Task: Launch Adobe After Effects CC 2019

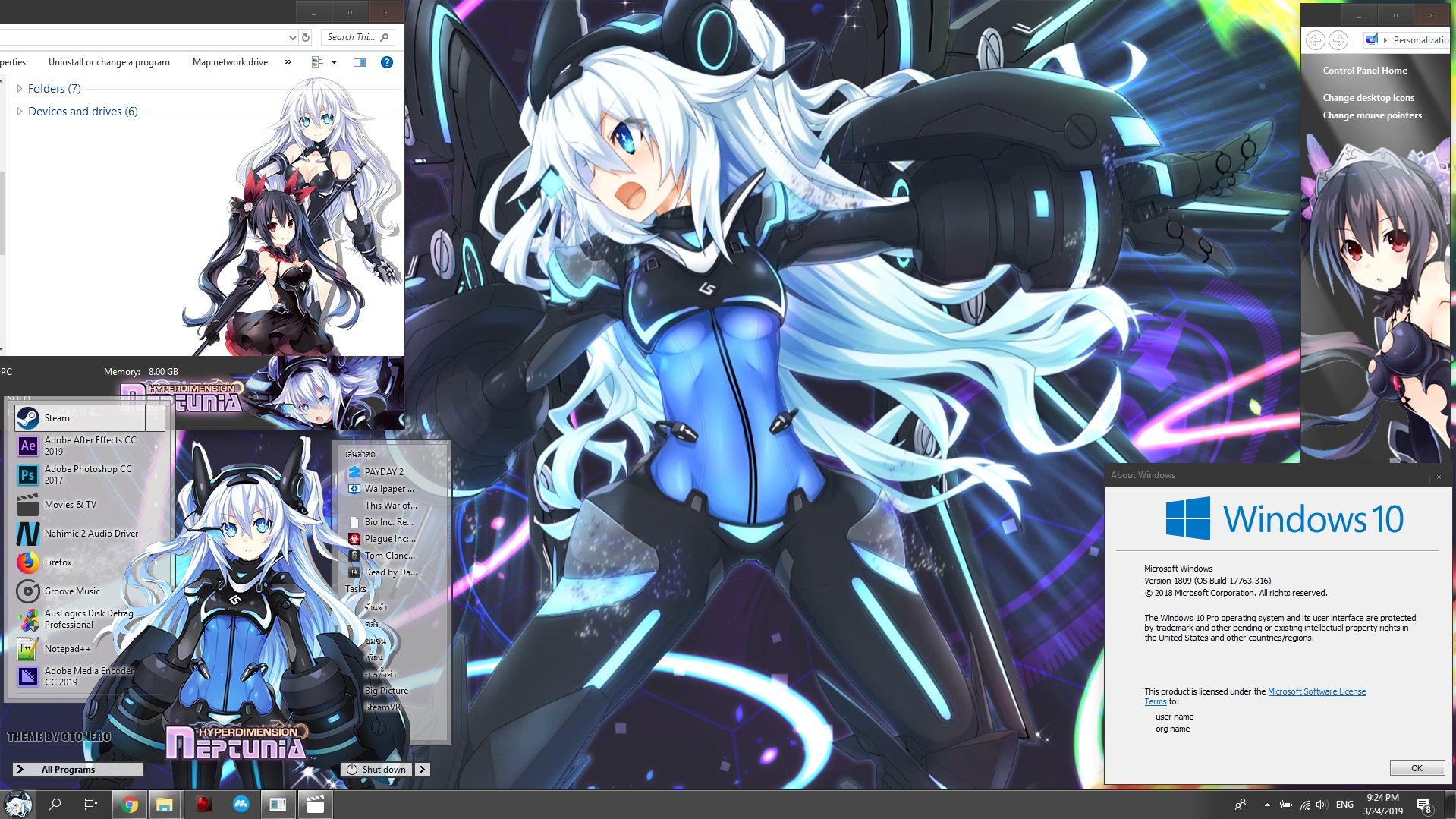Action: 89,446
